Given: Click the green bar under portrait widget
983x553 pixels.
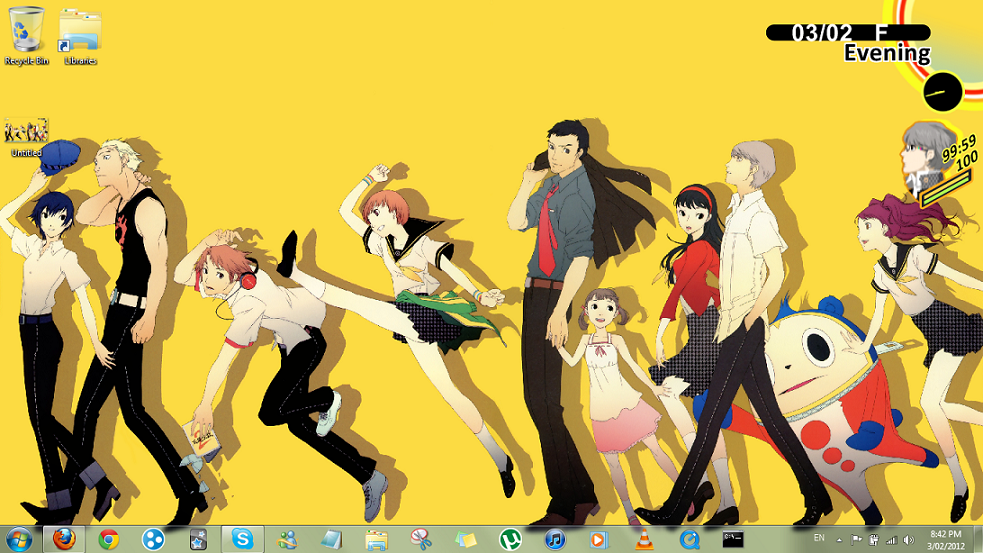Looking at the screenshot, I should pos(946,189).
